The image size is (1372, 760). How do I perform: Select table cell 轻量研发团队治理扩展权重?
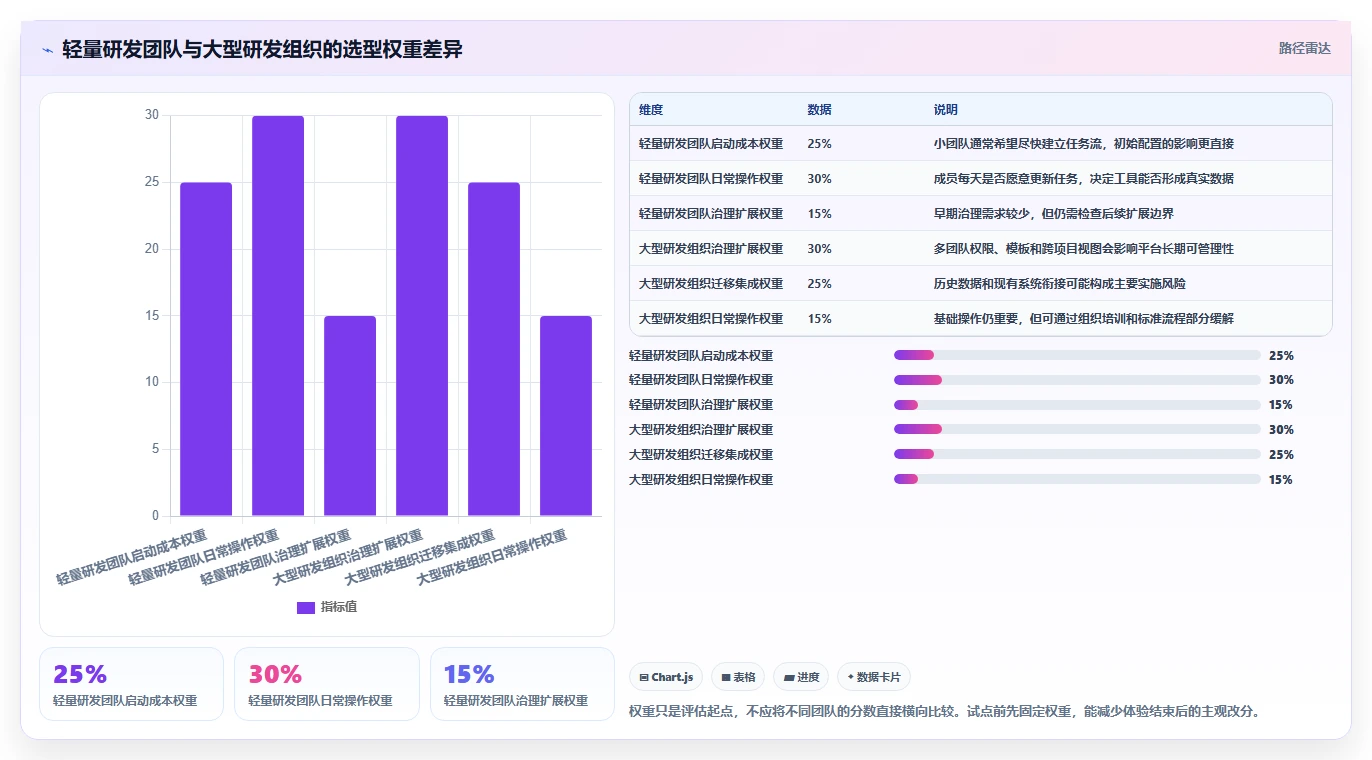[x=711, y=214]
